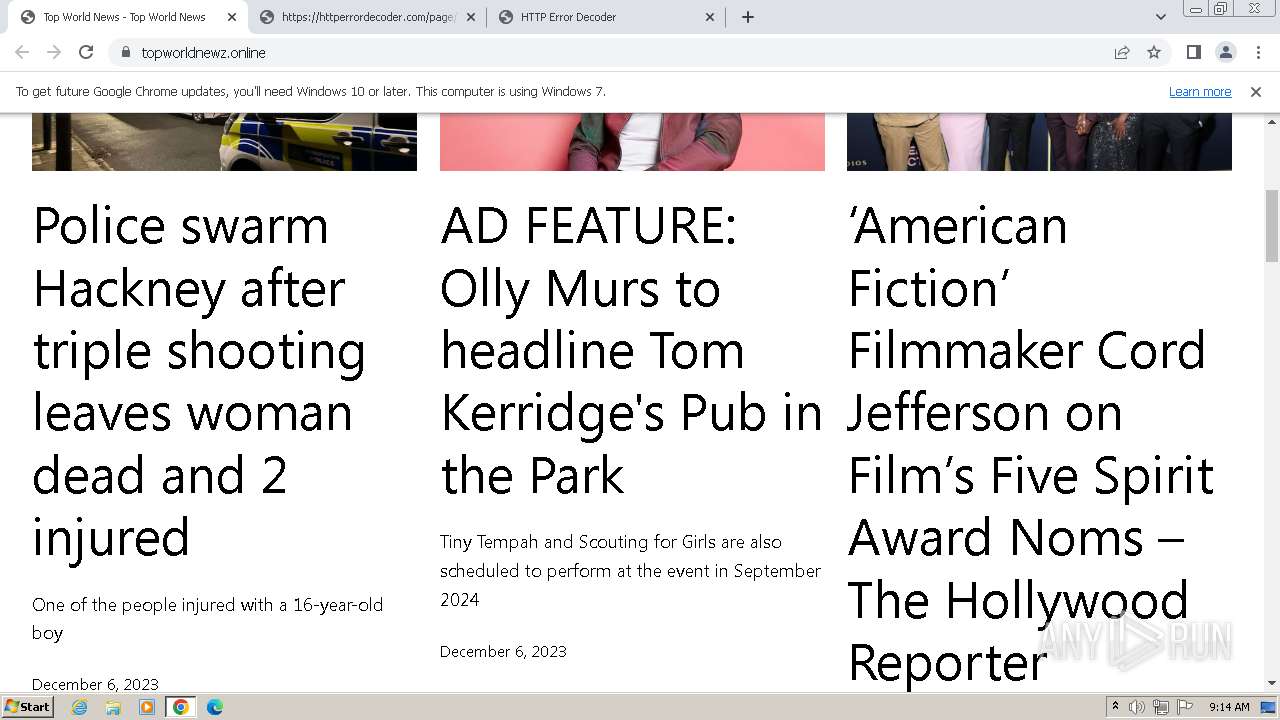This screenshot has height=720, width=1280.
Task: Click the 9:14 AM system clock
Action: click(1229, 707)
